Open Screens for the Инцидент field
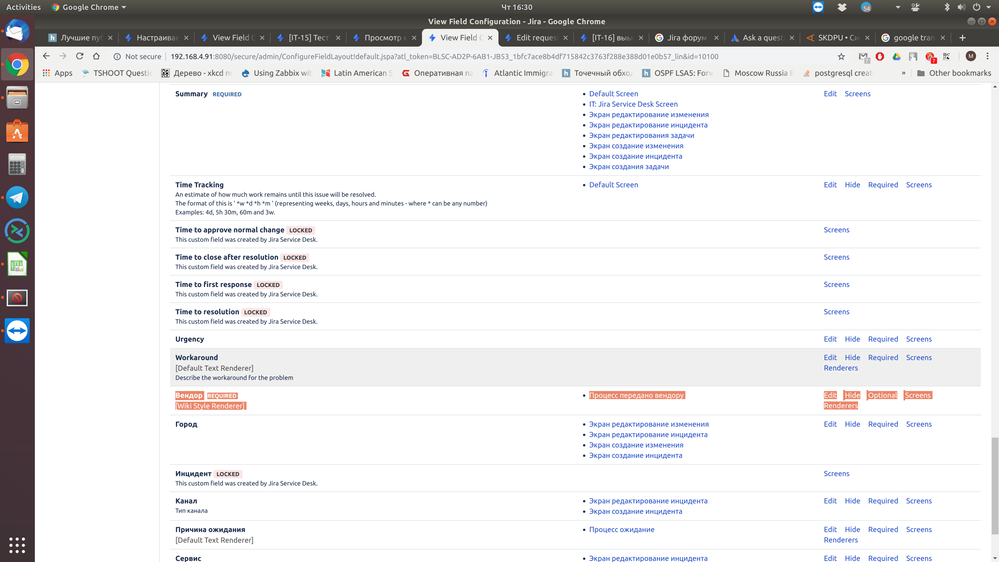Viewport: 999px width, 562px height. click(836, 474)
